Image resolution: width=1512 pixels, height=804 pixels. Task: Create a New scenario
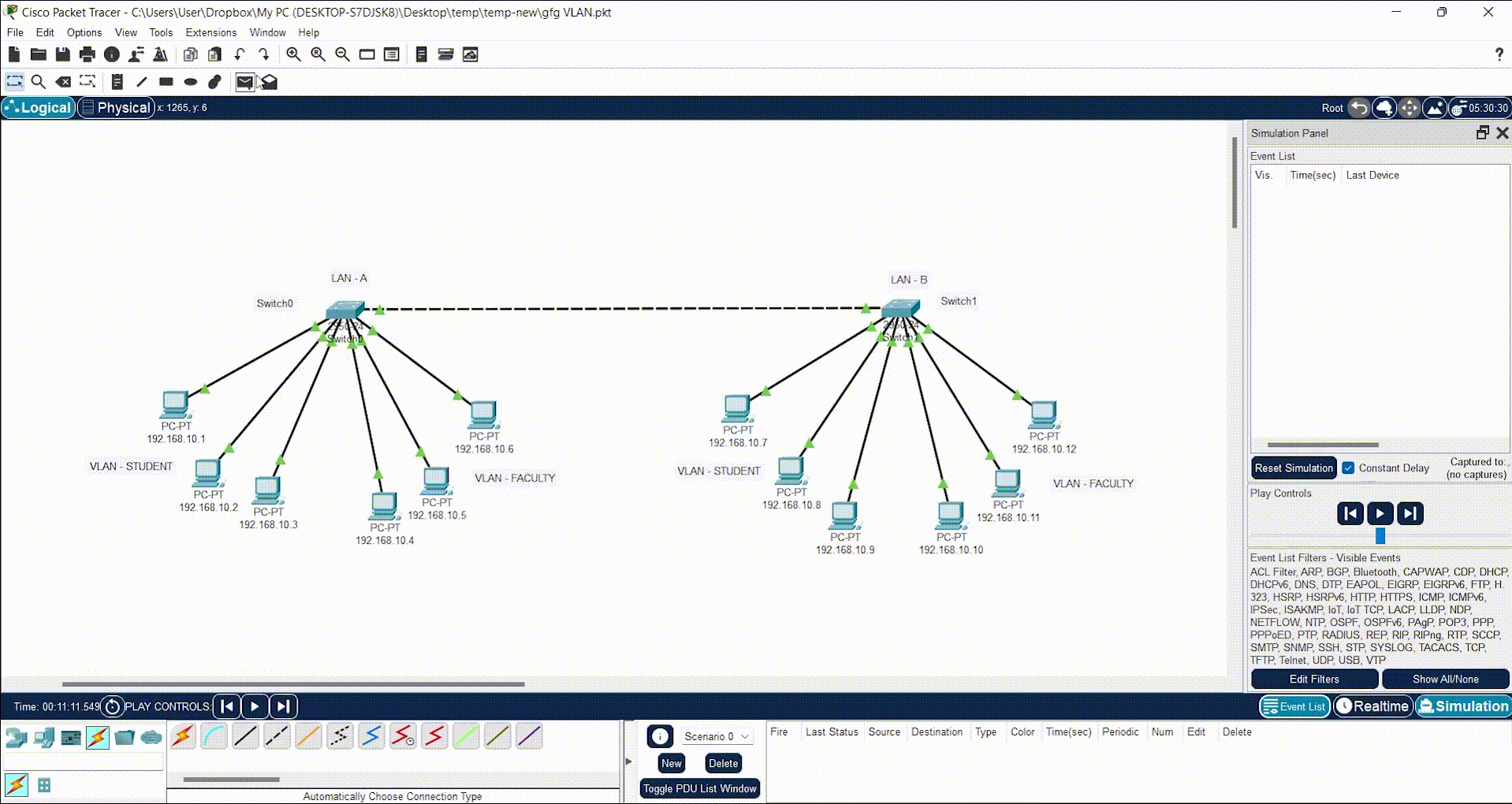pos(672,763)
